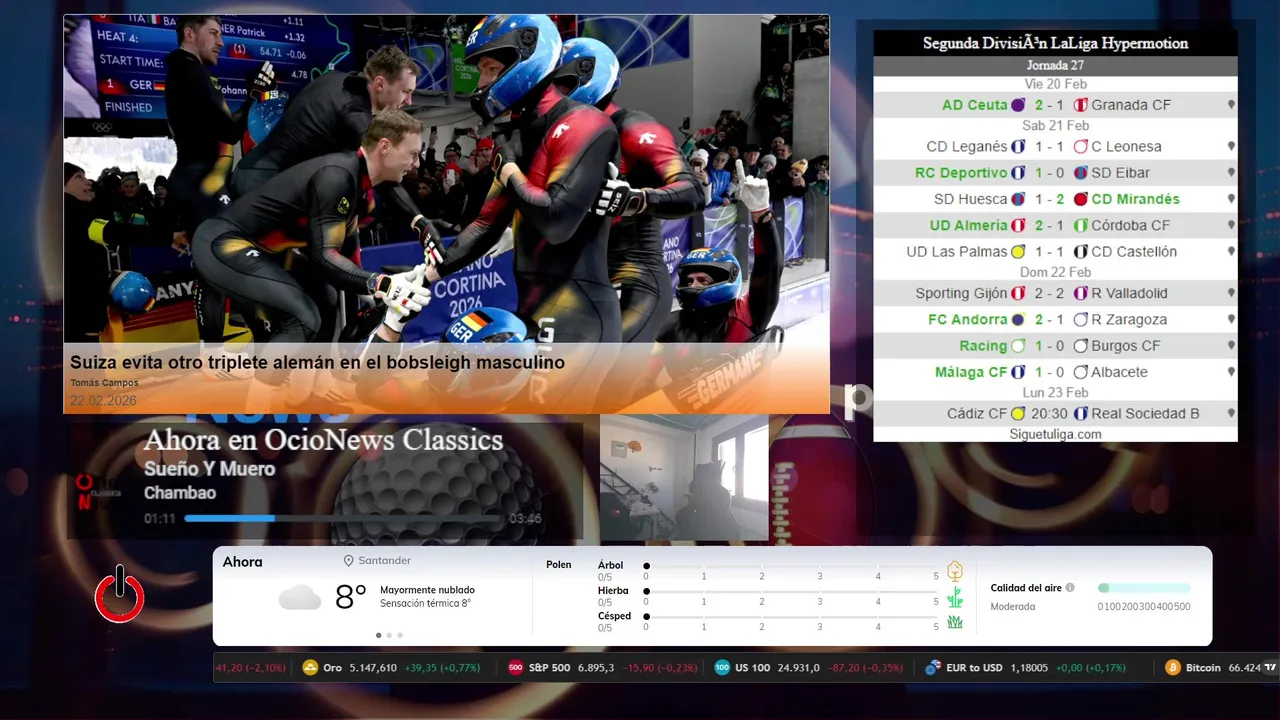Click the CD Castellón team name
Image resolution: width=1280 pixels, height=720 pixels.
(x=1134, y=252)
